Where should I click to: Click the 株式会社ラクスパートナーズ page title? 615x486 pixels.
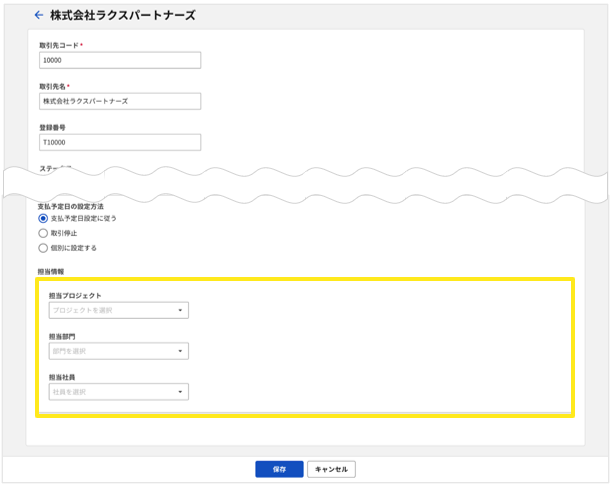pyautogui.click(x=123, y=15)
